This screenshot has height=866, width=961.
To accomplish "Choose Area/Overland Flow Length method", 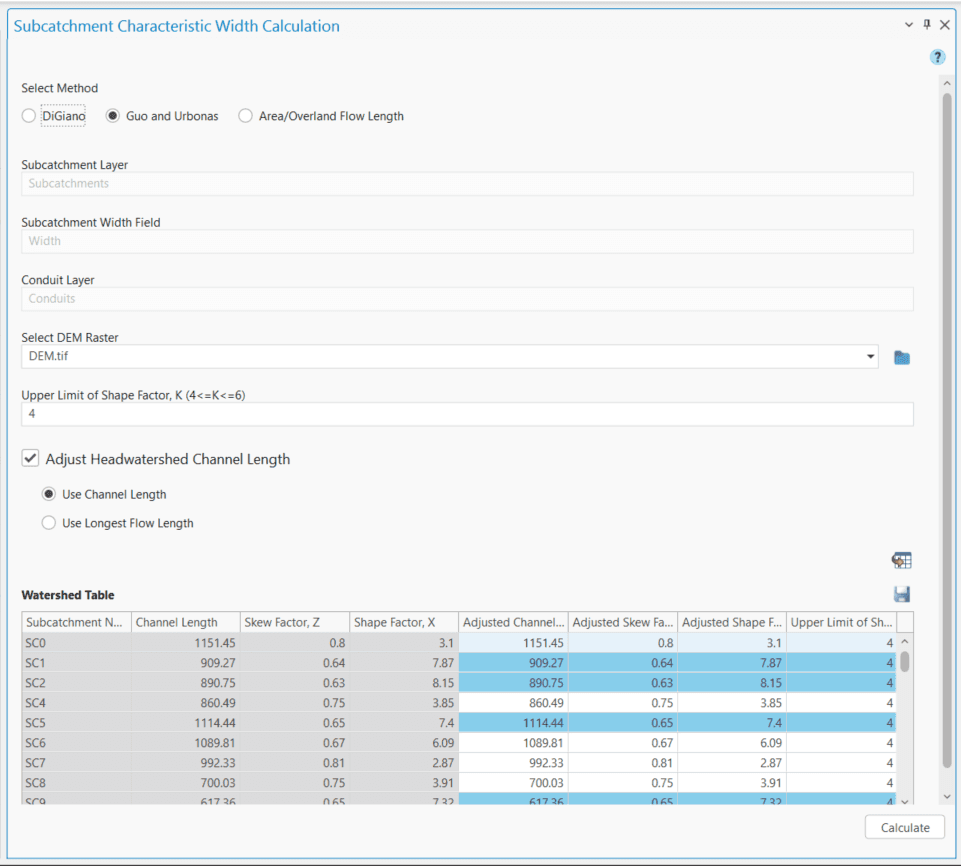I will point(246,116).
